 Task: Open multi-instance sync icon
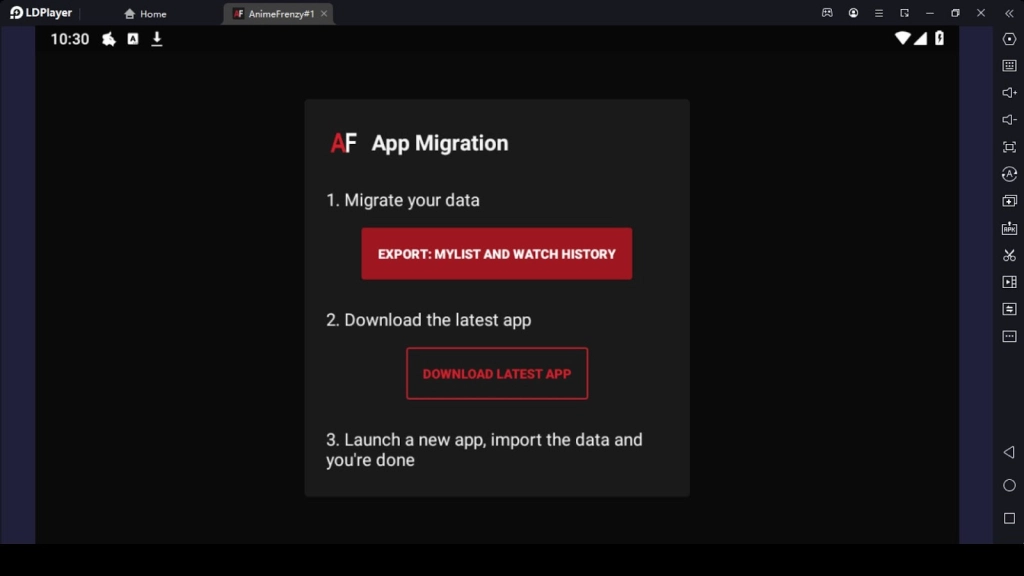(x=1009, y=201)
